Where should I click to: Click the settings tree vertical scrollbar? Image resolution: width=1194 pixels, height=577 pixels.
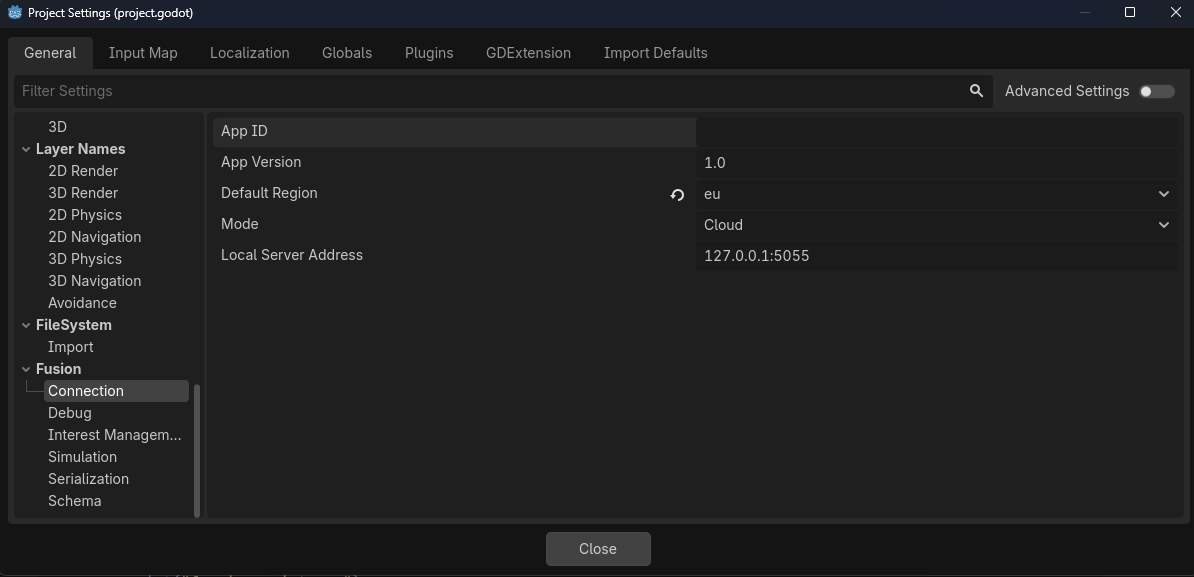point(197,451)
